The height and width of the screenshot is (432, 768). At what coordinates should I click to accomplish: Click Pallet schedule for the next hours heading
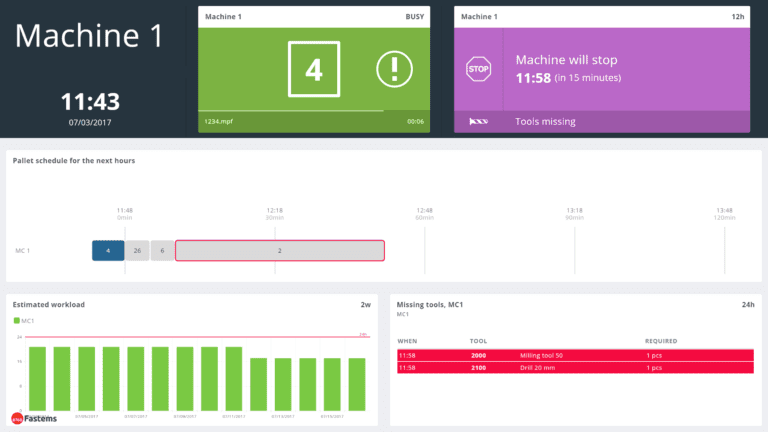pyautogui.click(x=74, y=161)
